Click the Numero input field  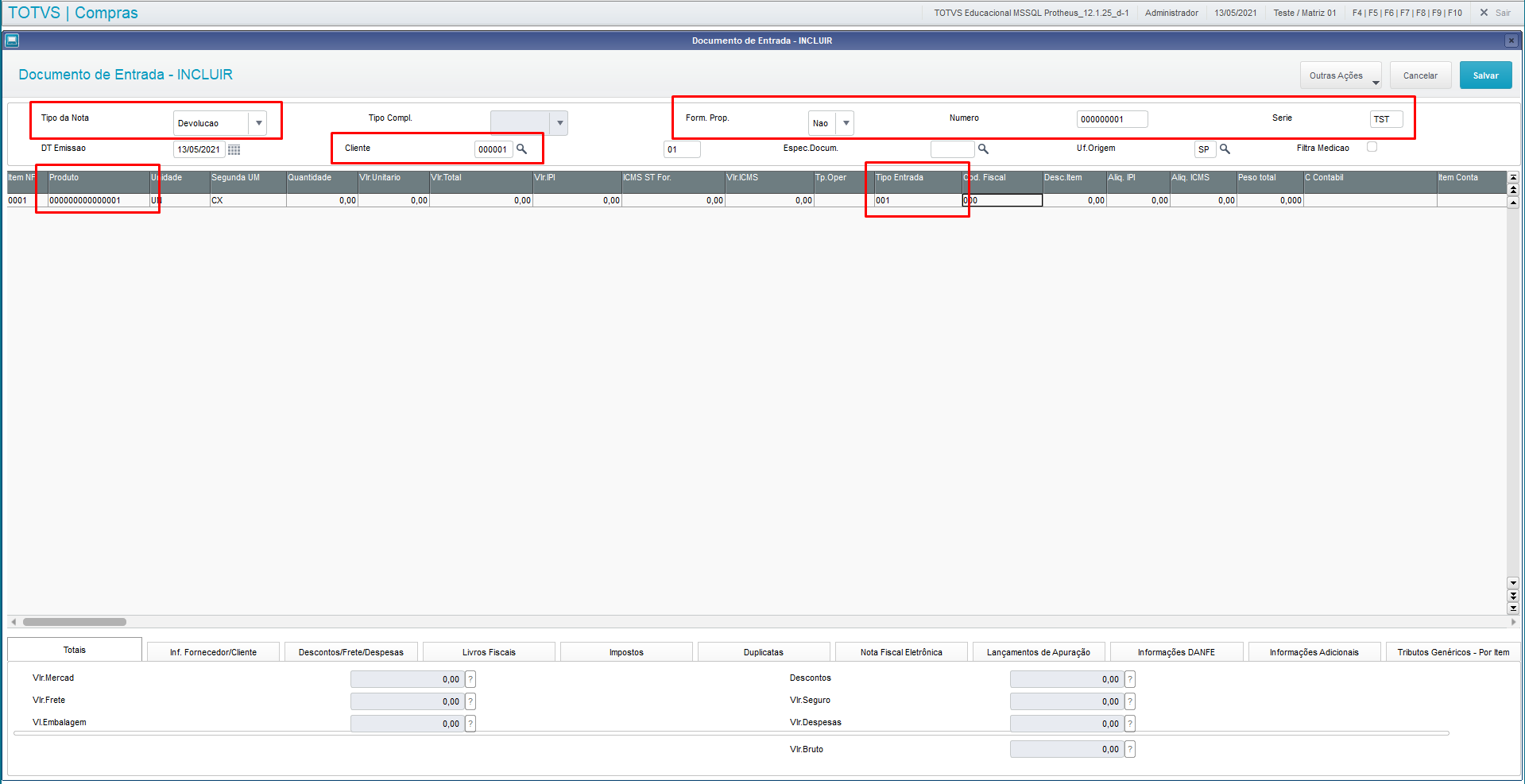pos(1112,119)
